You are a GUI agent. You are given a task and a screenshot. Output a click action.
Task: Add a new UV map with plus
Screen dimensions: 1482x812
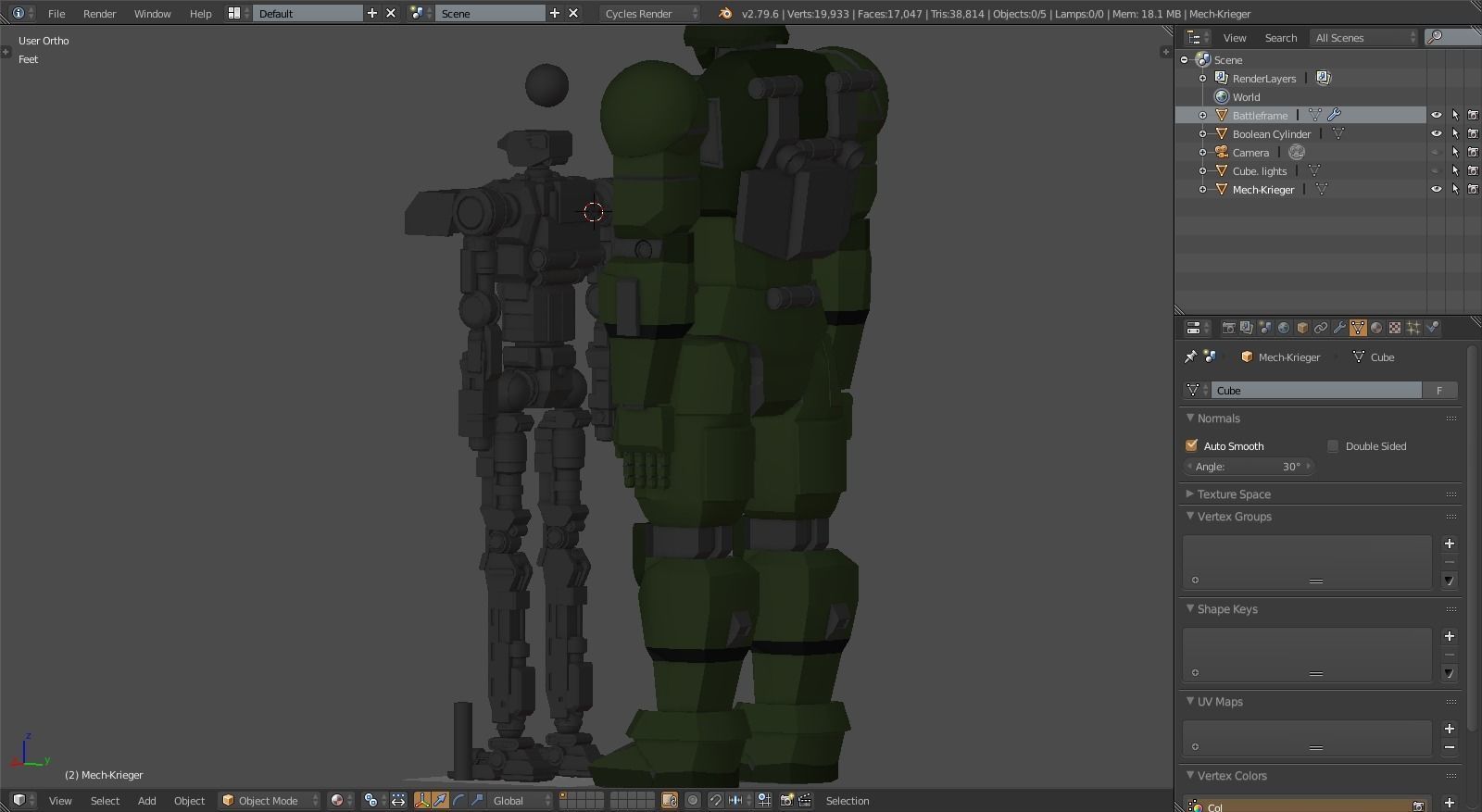pyautogui.click(x=1450, y=729)
